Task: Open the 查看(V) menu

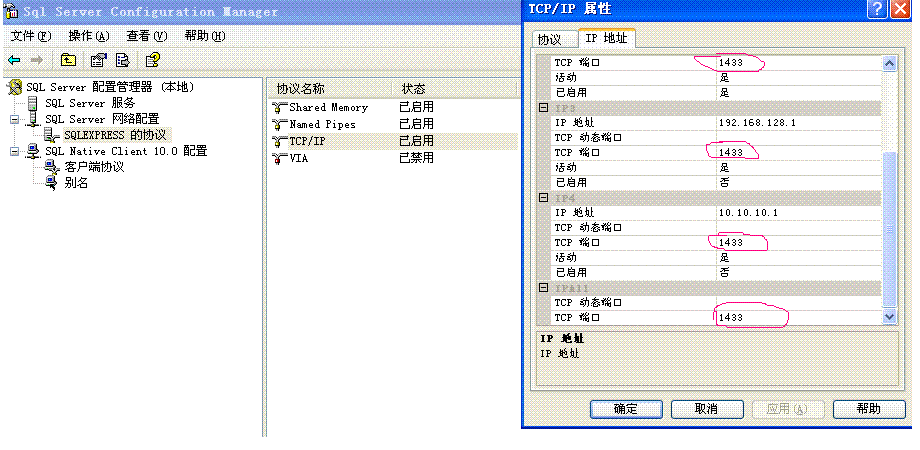Action: 147,36
